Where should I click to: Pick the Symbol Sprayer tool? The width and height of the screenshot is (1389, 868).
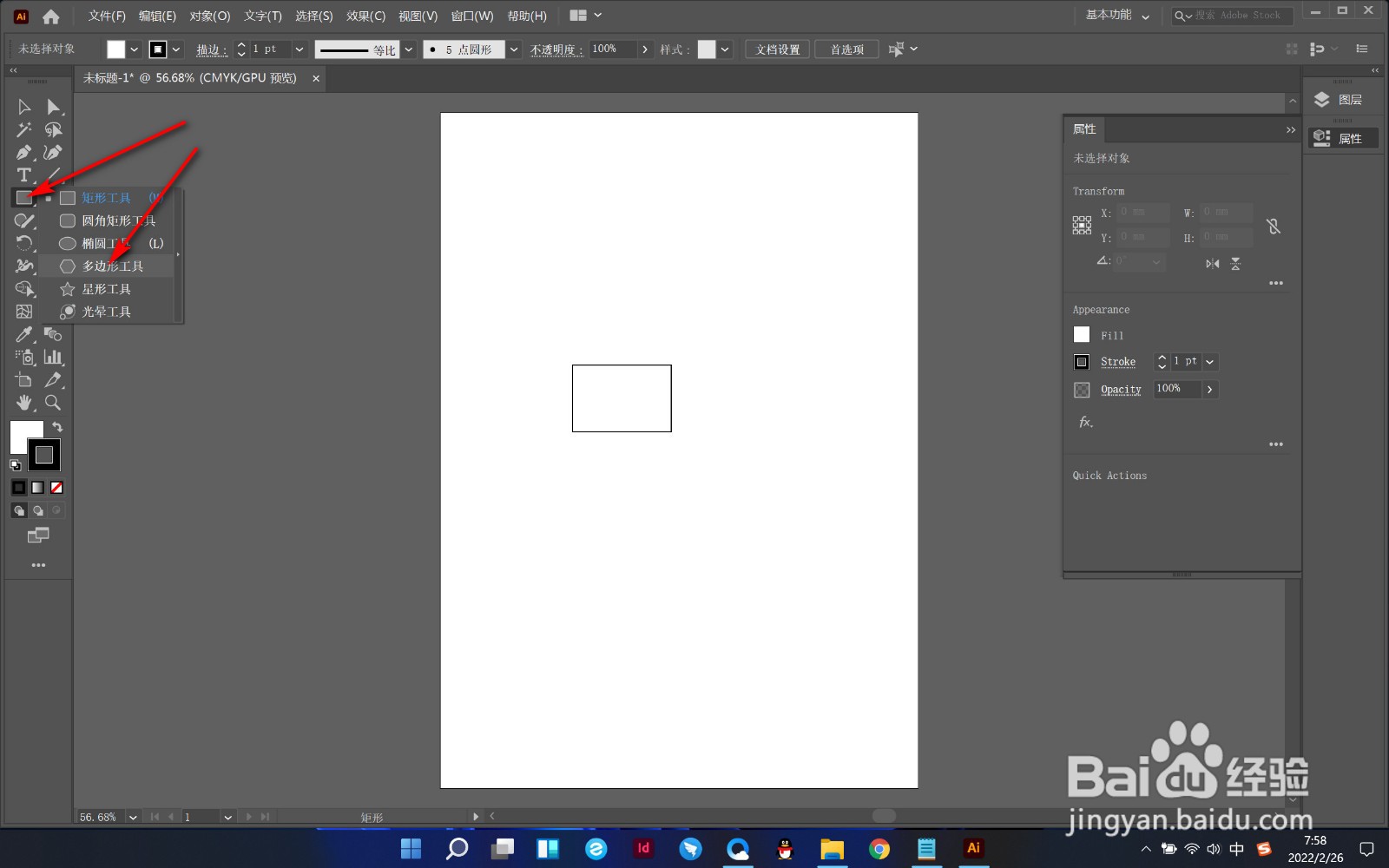point(24,357)
